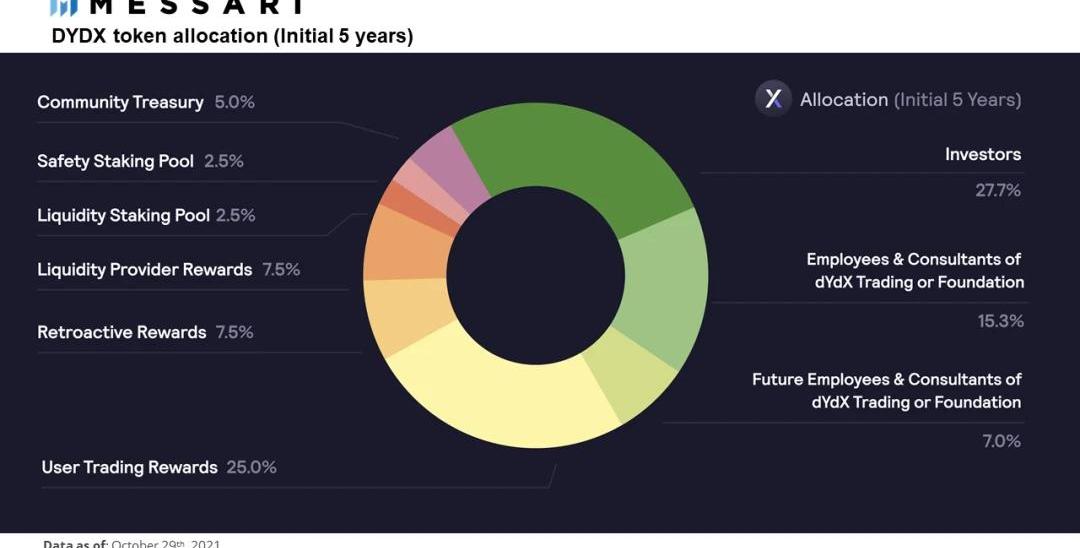The height and width of the screenshot is (548, 1080).
Task: Click the Liquidity Staking Pool label
Action: pos(146,215)
